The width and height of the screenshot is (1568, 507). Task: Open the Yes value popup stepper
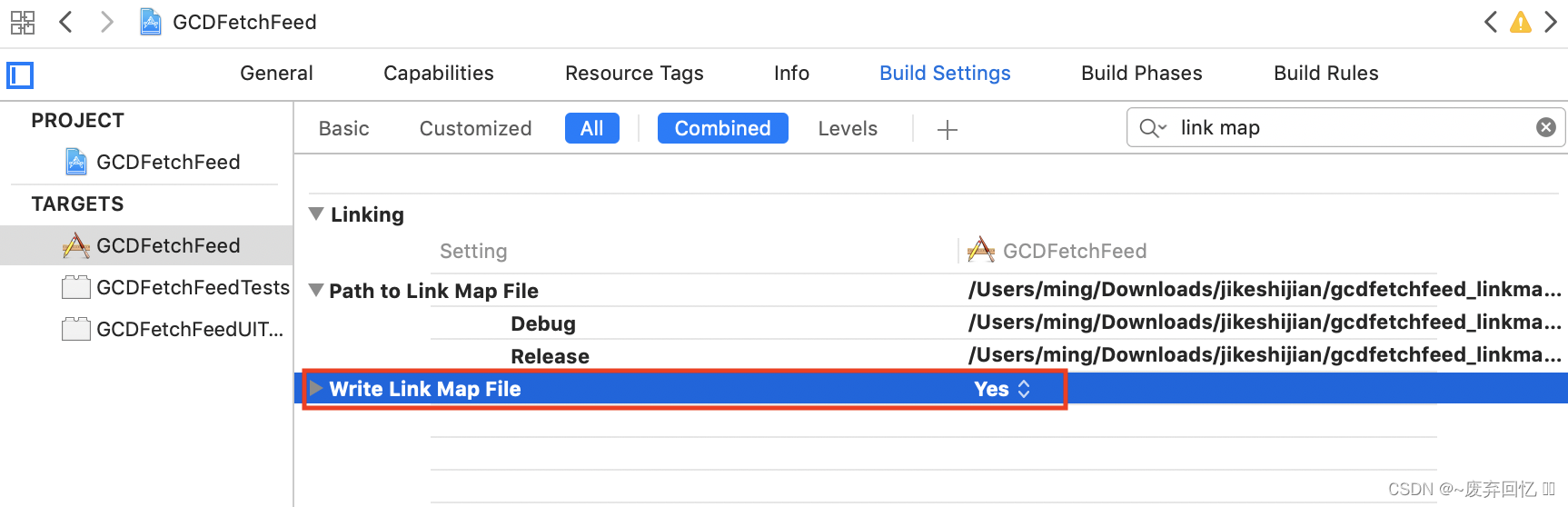click(x=1024, y=389)
